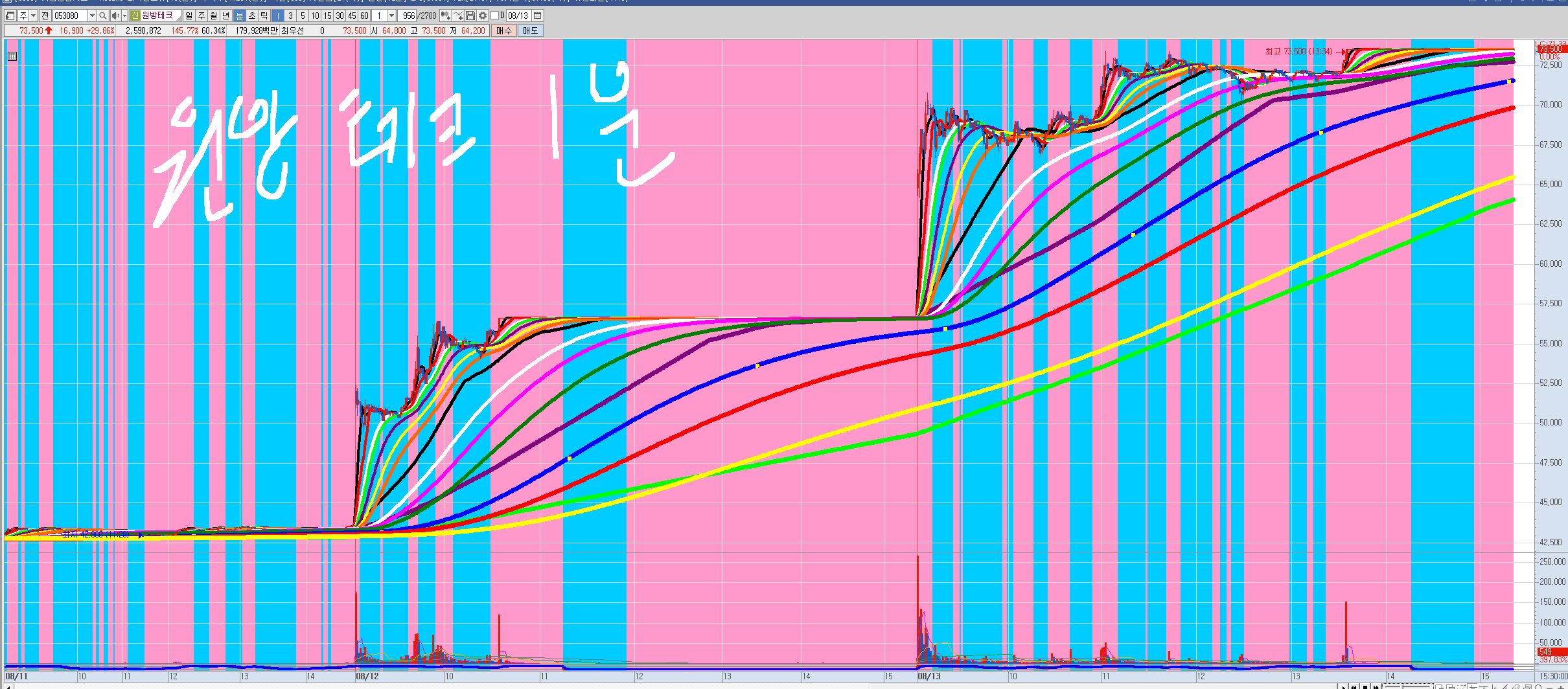Select the 5 minute interval
This screenshot has width=1568, height=689.
click(x=303, y=16)
